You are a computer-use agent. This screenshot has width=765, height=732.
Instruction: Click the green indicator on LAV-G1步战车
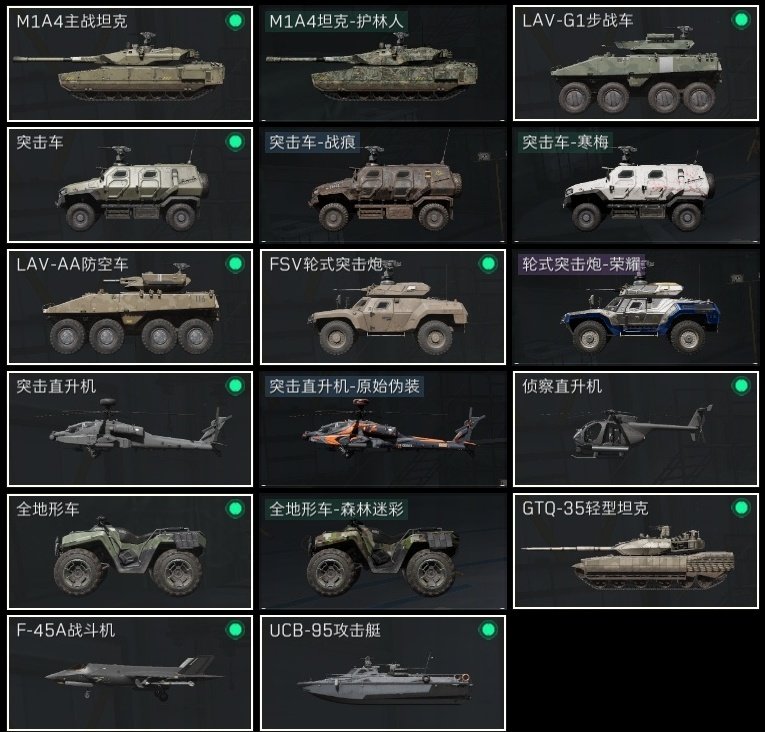(x=741, y=20)
